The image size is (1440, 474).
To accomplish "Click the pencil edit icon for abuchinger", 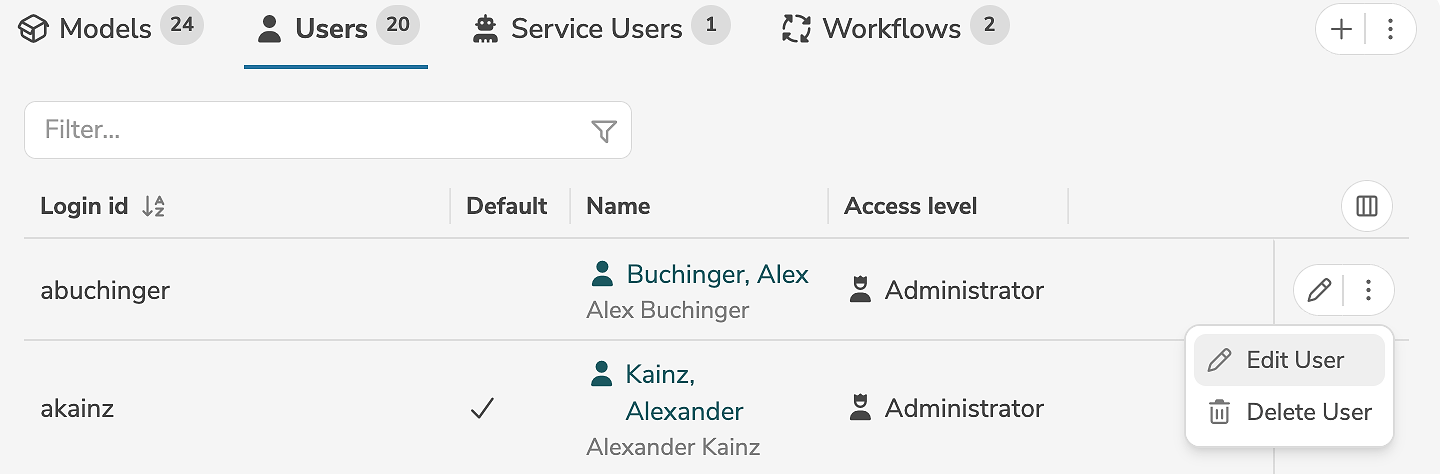I will coord(1319,291).
